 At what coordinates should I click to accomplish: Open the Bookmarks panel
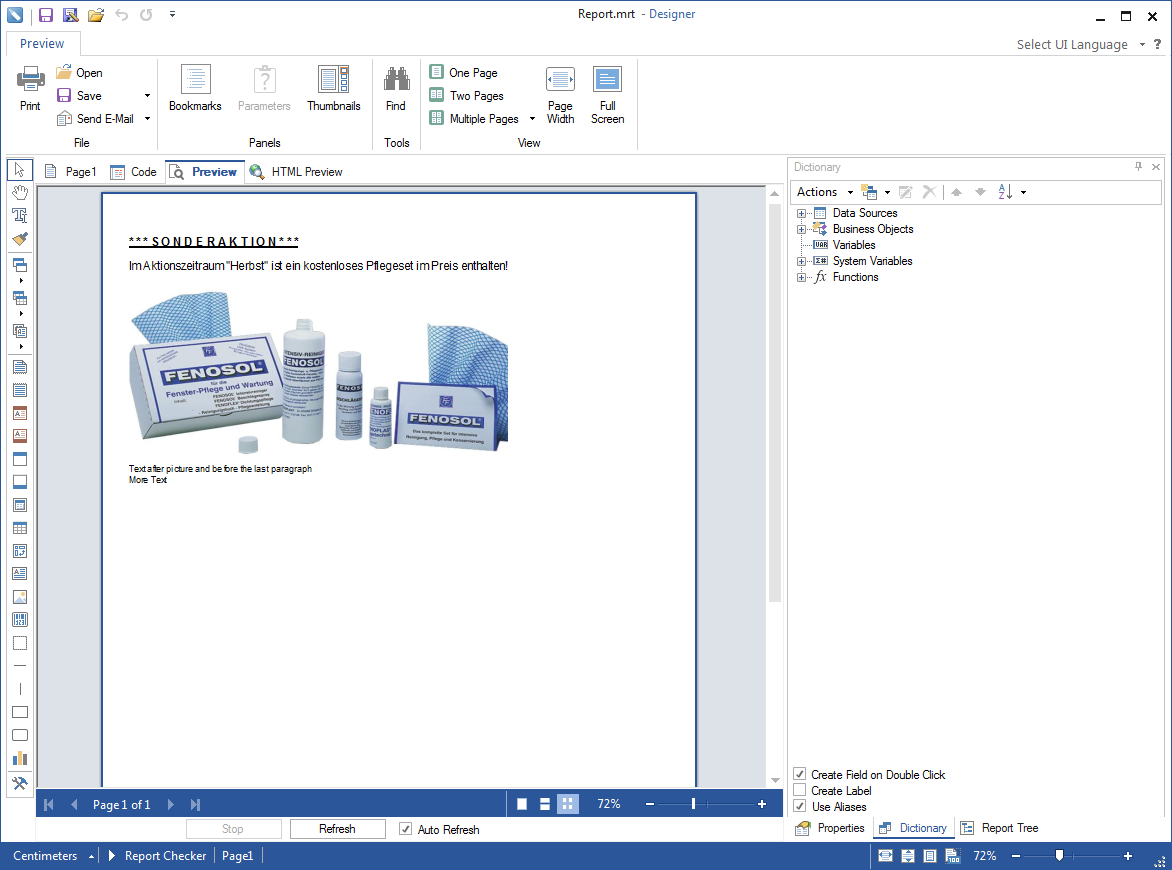195,88
